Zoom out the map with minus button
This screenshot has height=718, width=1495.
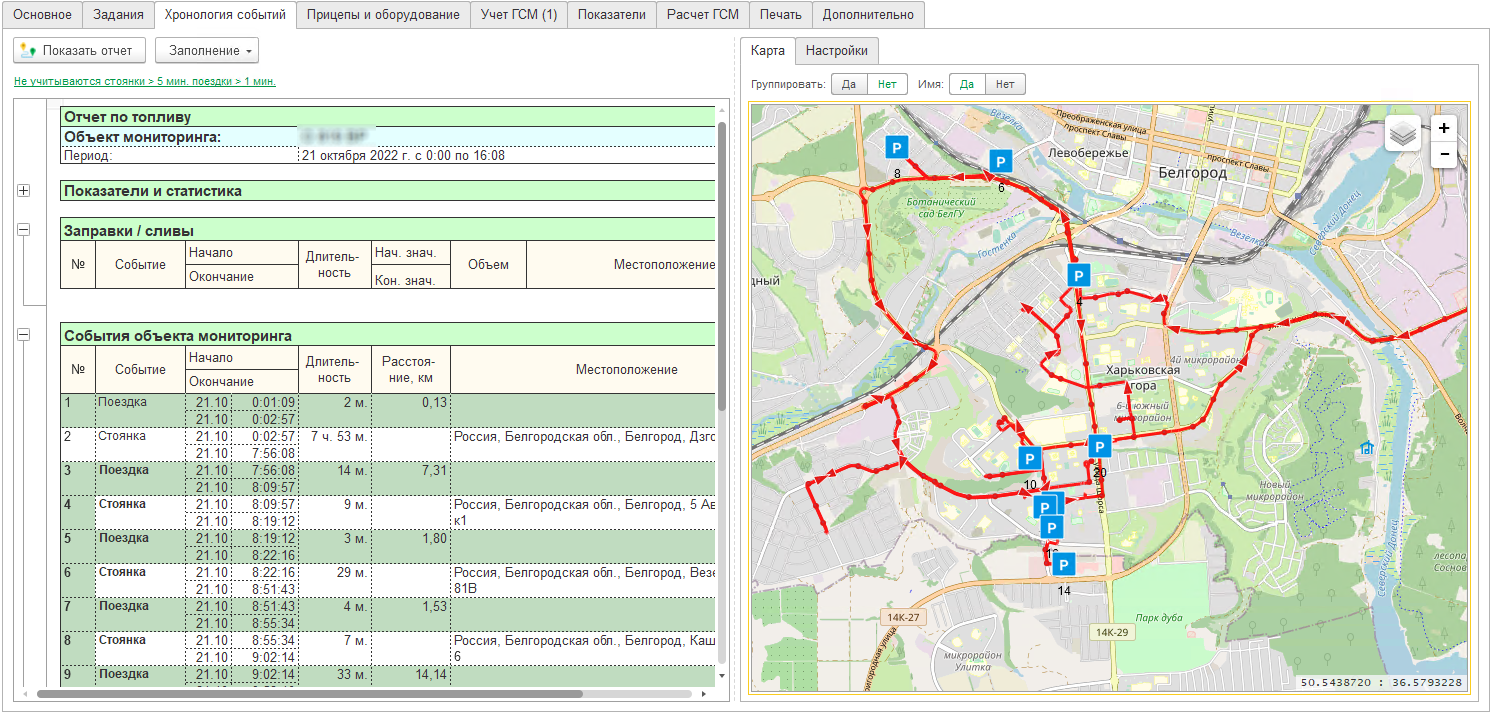[1444, 154]
